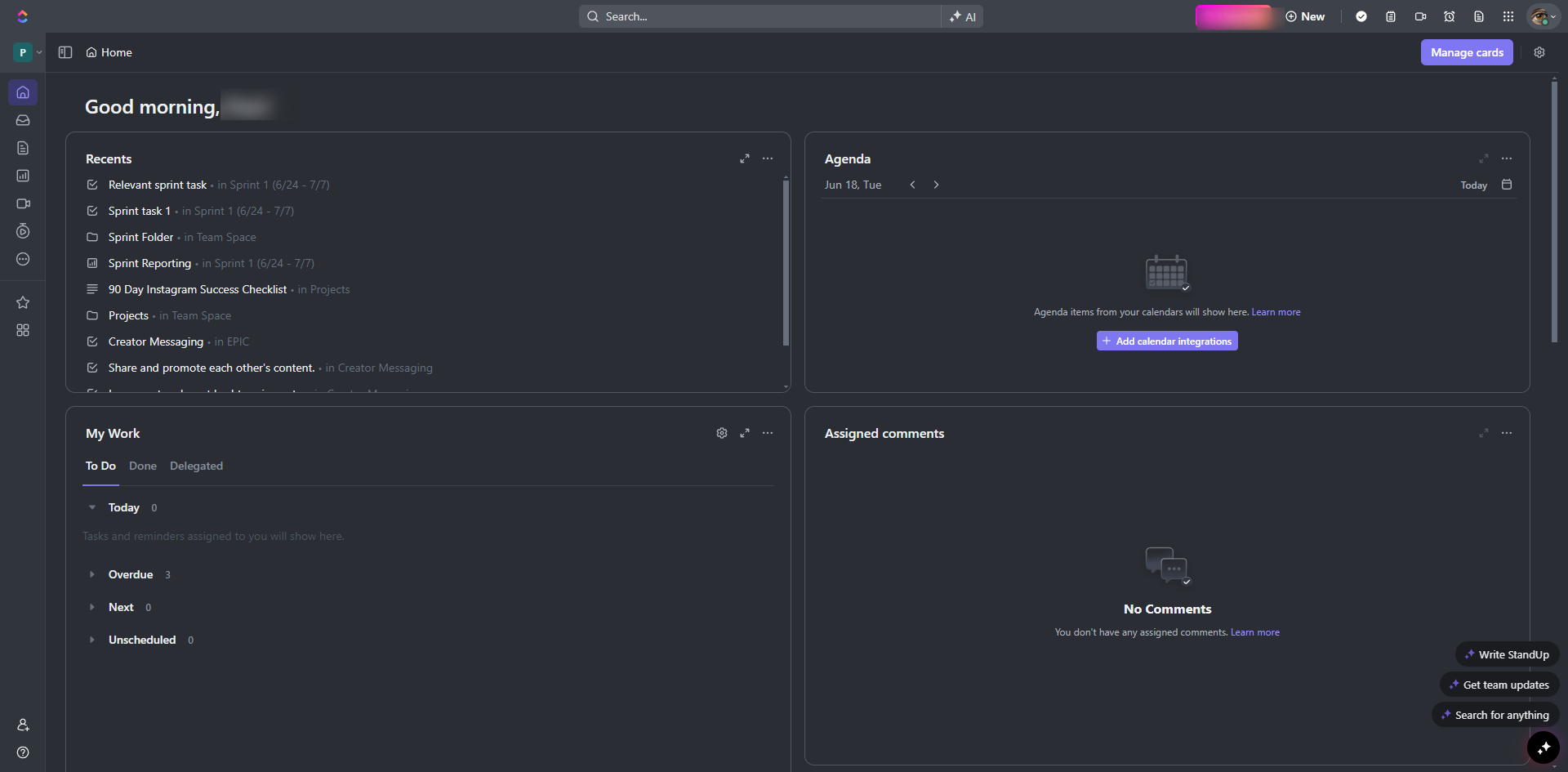Toggle the sidebar with the panel icon
The height and width of the screenshot is (772, 1568).
coord(65,52)
